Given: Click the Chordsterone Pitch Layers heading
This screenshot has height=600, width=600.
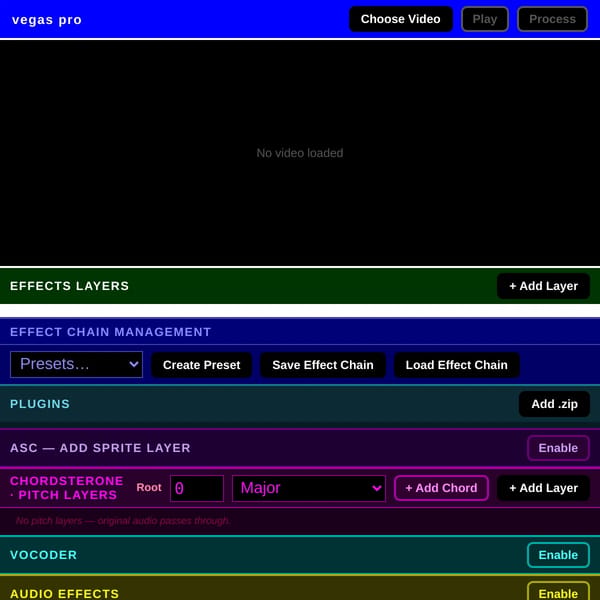Looking at the screenshot, I should click(x=67, y=488).
